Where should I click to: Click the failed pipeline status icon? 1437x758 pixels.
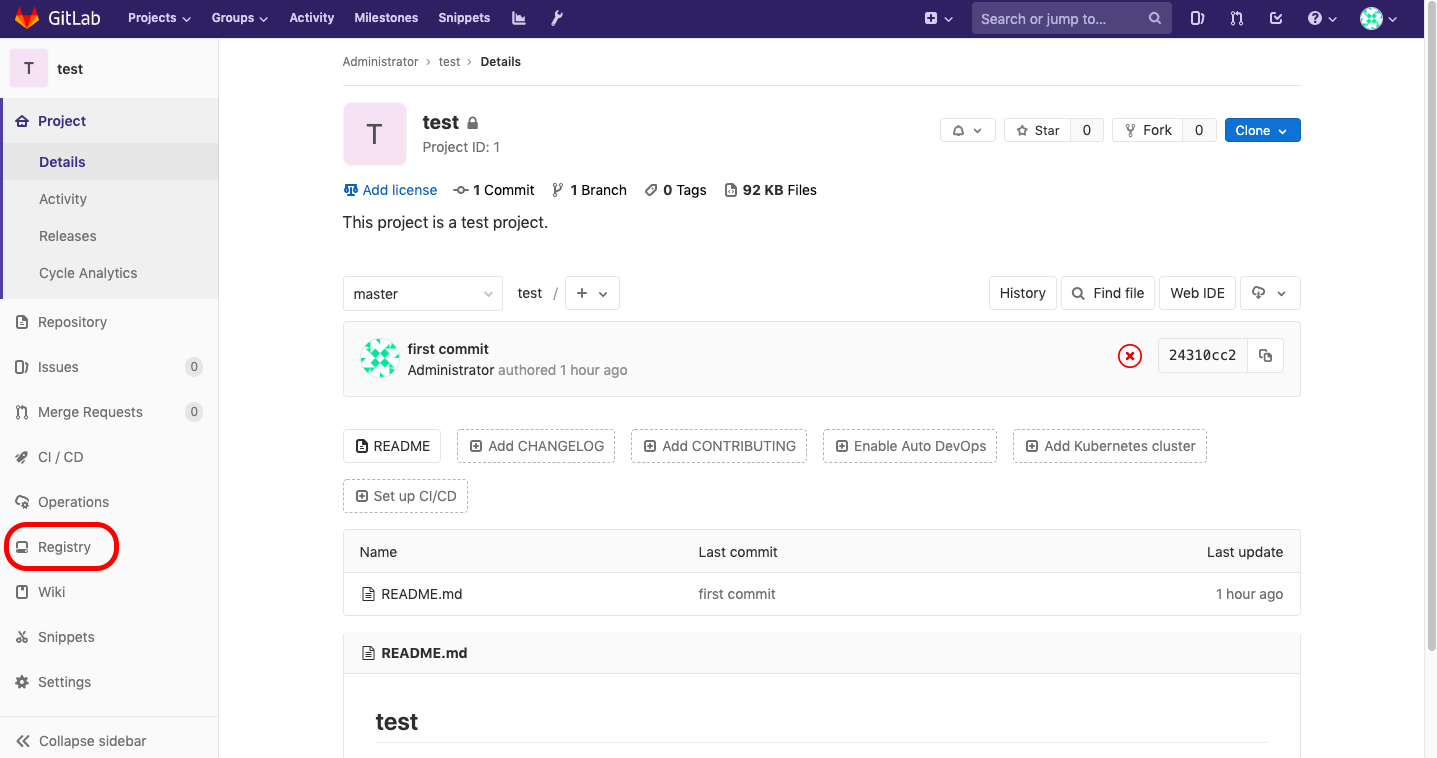point(1129,355)
